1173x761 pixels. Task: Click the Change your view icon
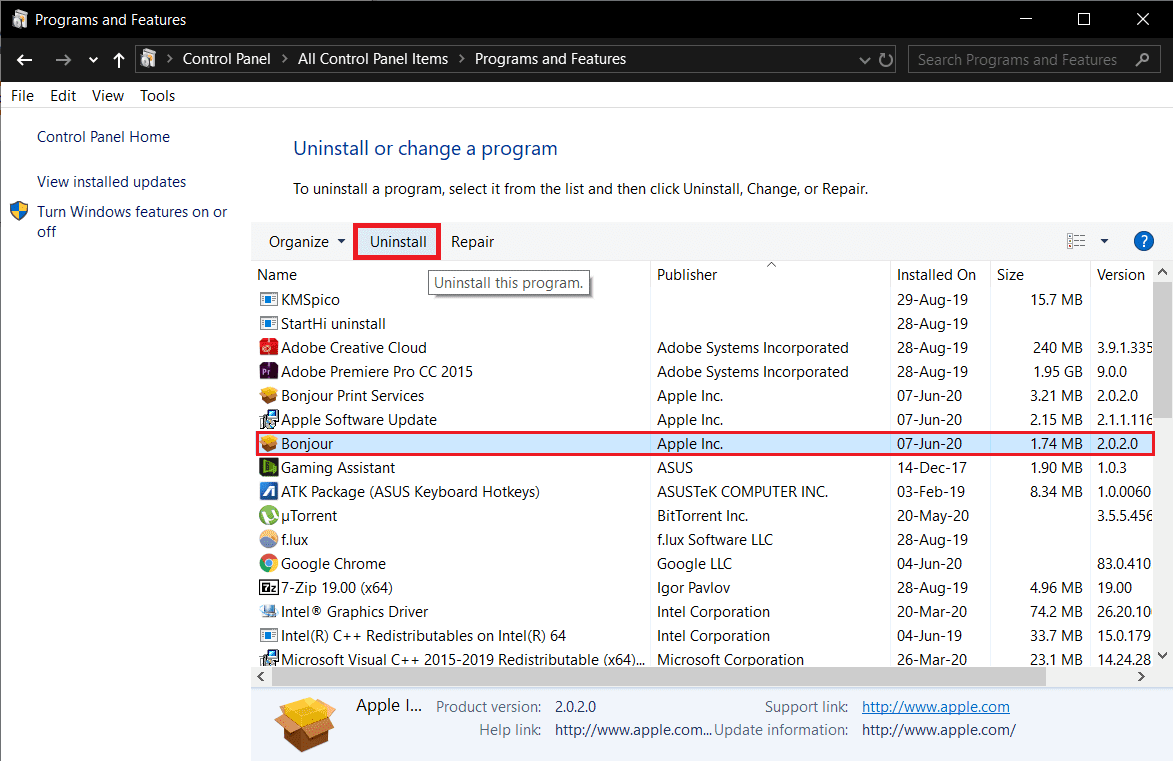[x=1076, y=241]
